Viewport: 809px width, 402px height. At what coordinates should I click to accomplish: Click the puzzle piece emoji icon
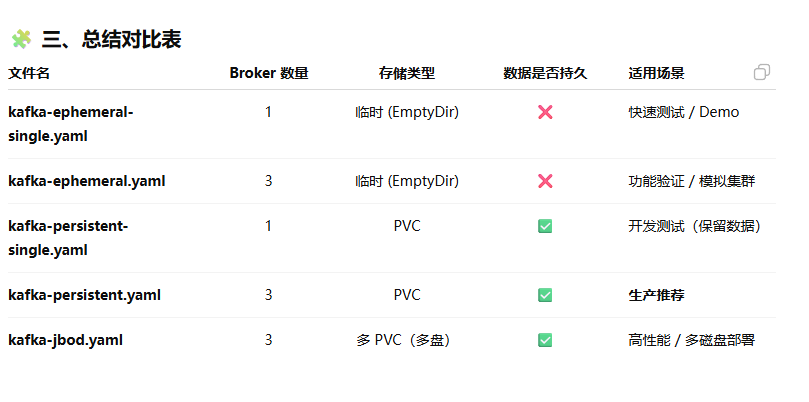tap(21, 39)
